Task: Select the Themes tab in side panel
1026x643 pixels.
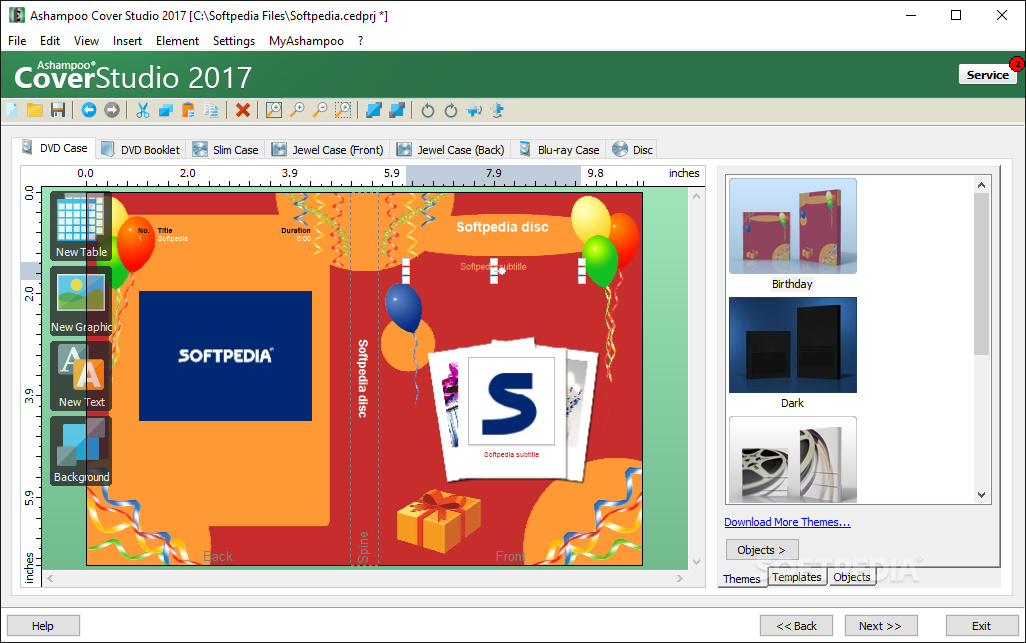Action: point(742,579)
